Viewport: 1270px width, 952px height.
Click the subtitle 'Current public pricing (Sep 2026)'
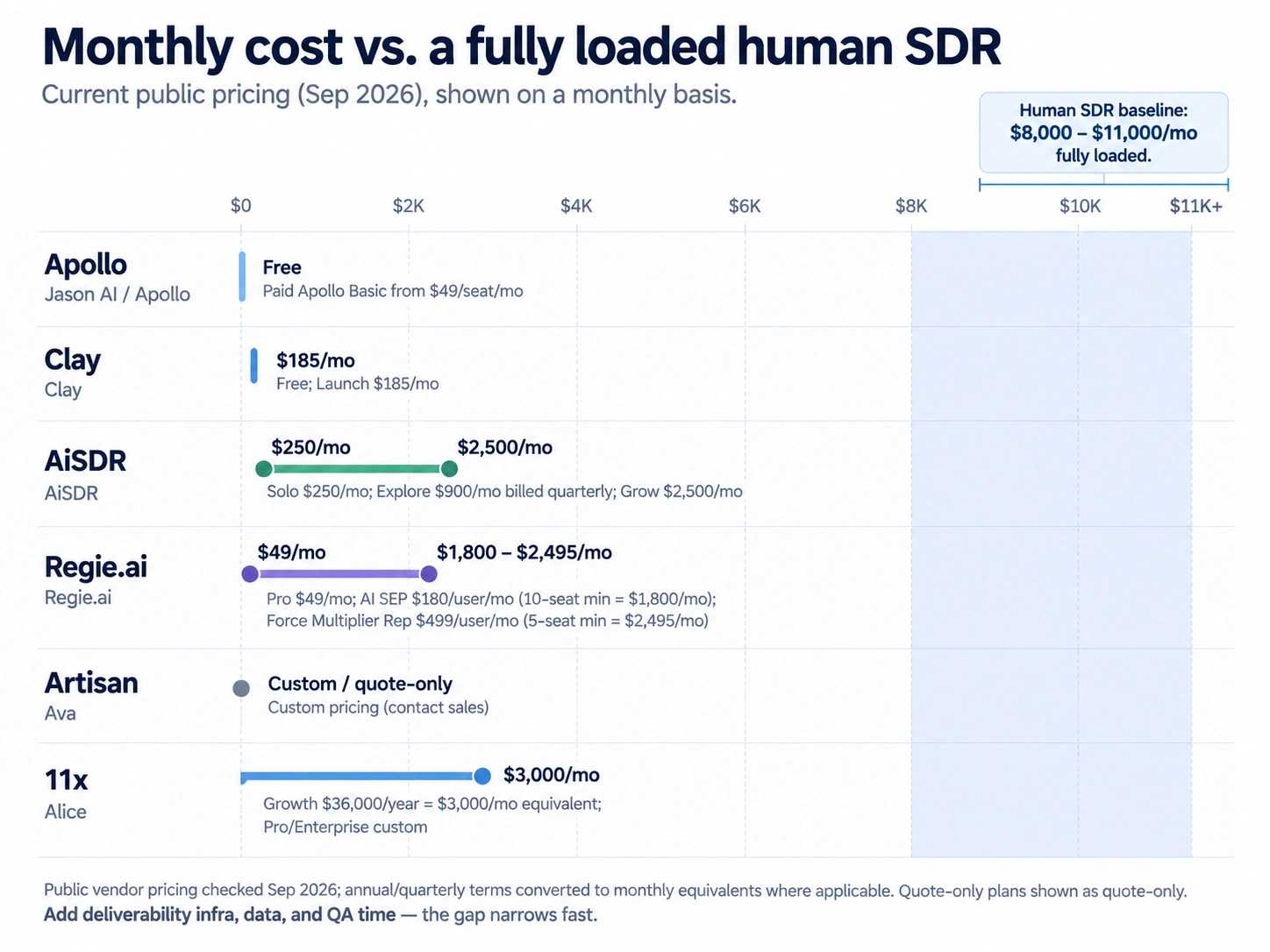(234, 95)
